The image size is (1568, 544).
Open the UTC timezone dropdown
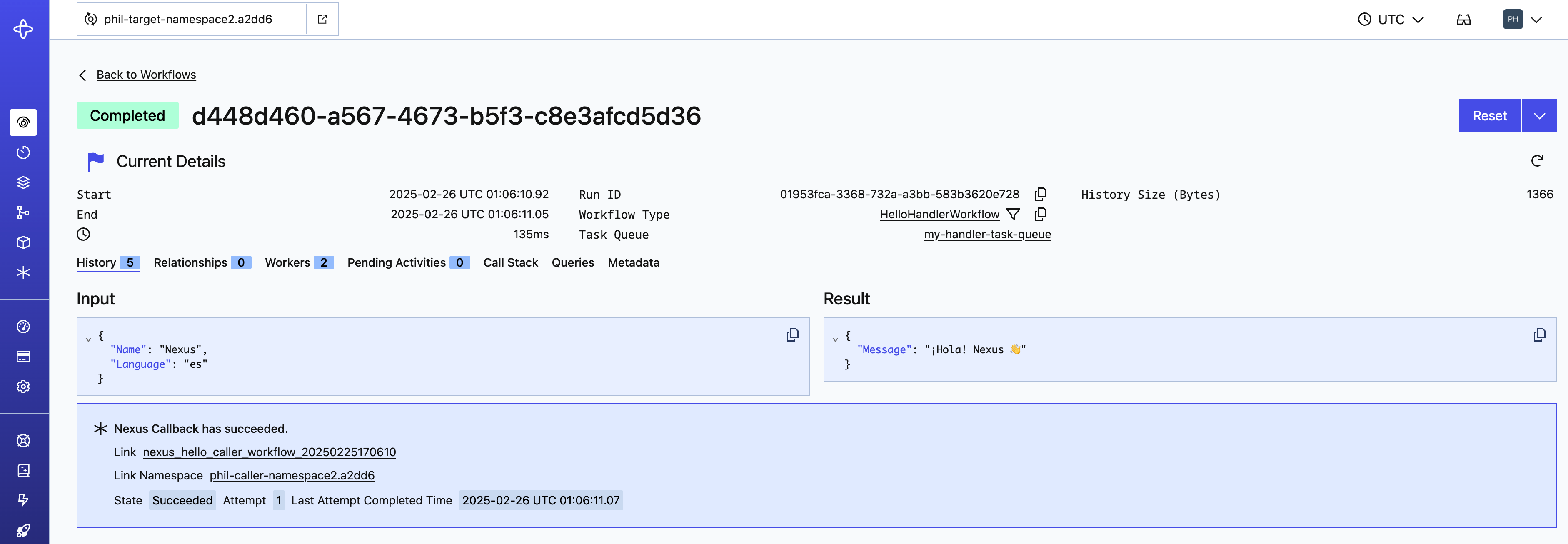1390,20
